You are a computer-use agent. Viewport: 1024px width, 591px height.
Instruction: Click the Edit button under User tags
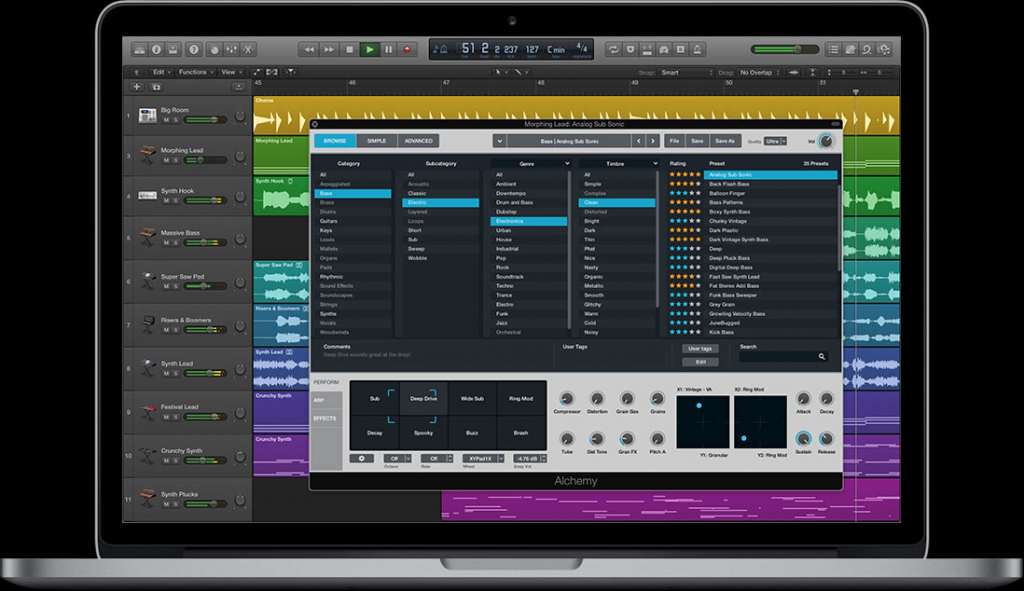coord(700,361)
